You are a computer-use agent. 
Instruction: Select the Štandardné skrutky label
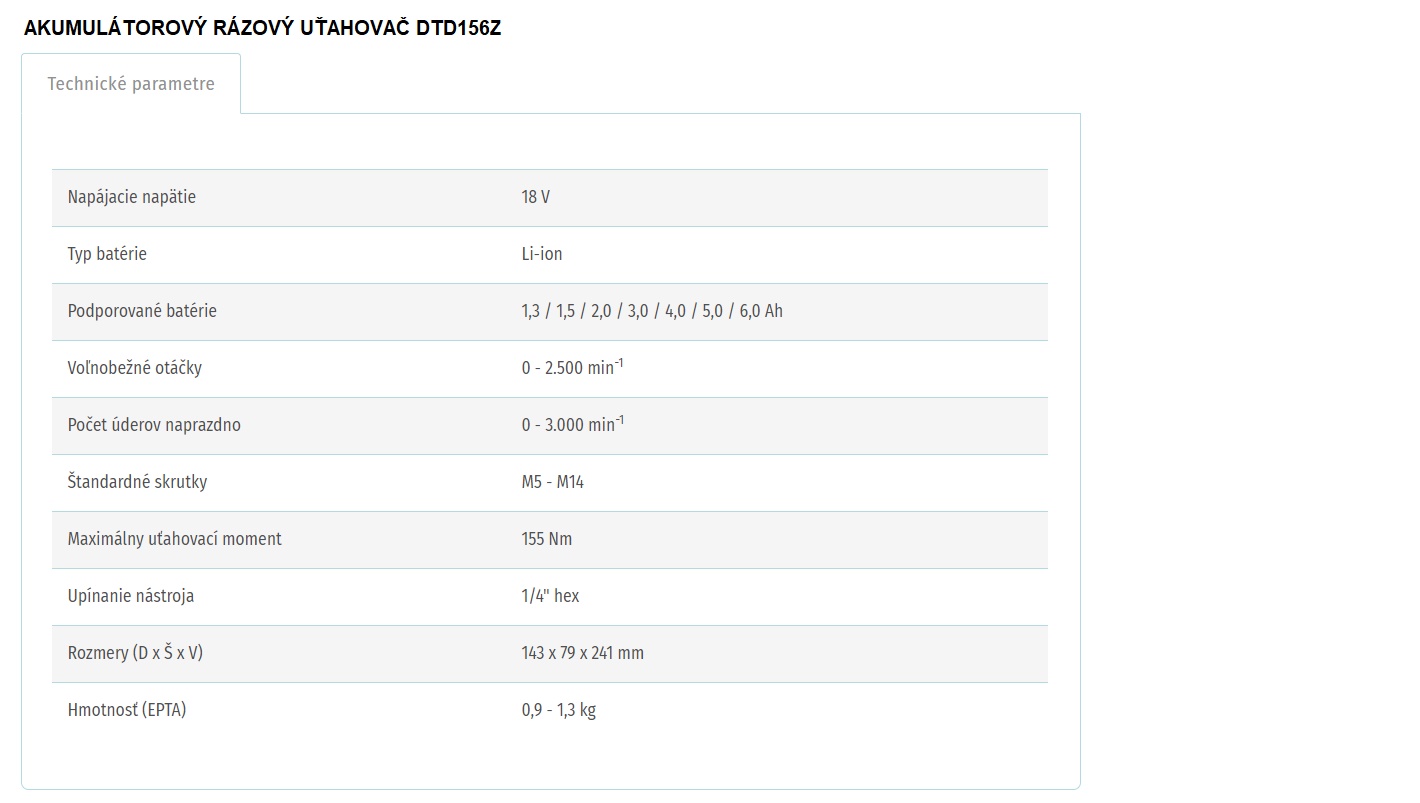point(138,482)
